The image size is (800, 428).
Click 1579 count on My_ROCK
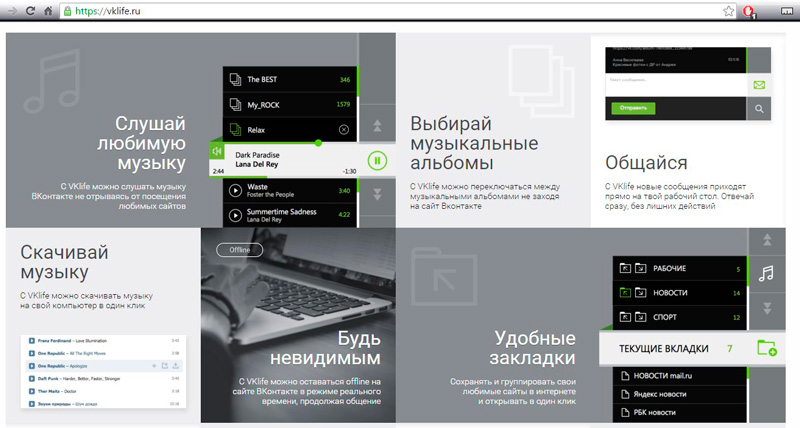point(343,104)
